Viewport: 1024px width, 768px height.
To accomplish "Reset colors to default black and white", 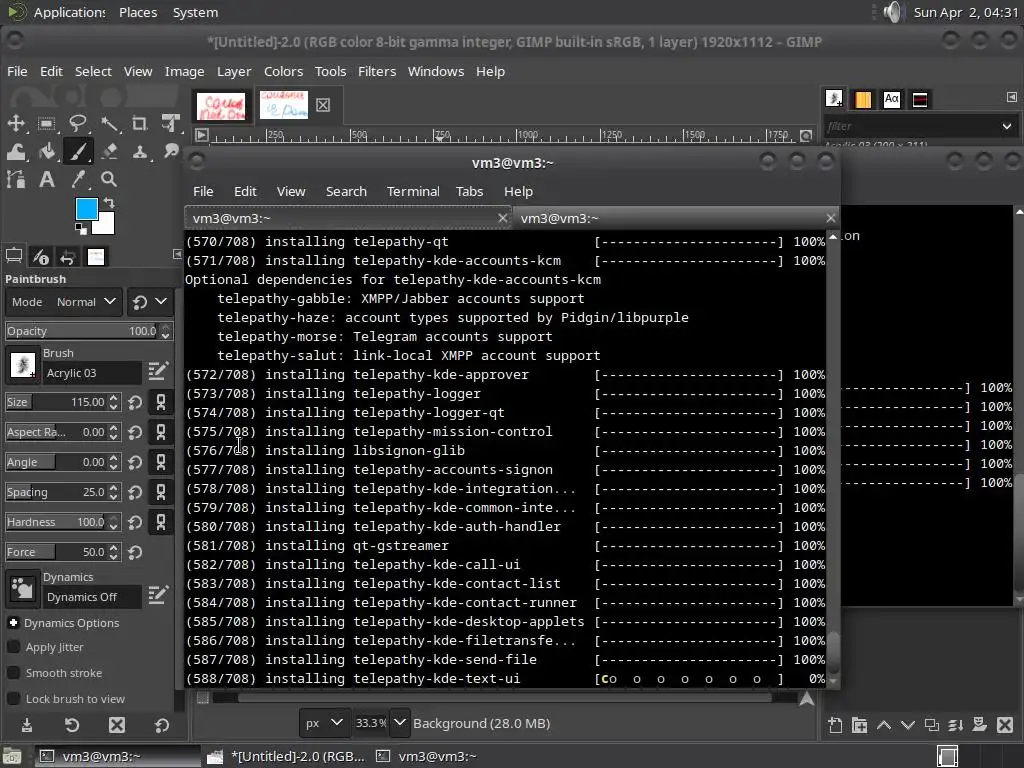I will tap(80, 229).
